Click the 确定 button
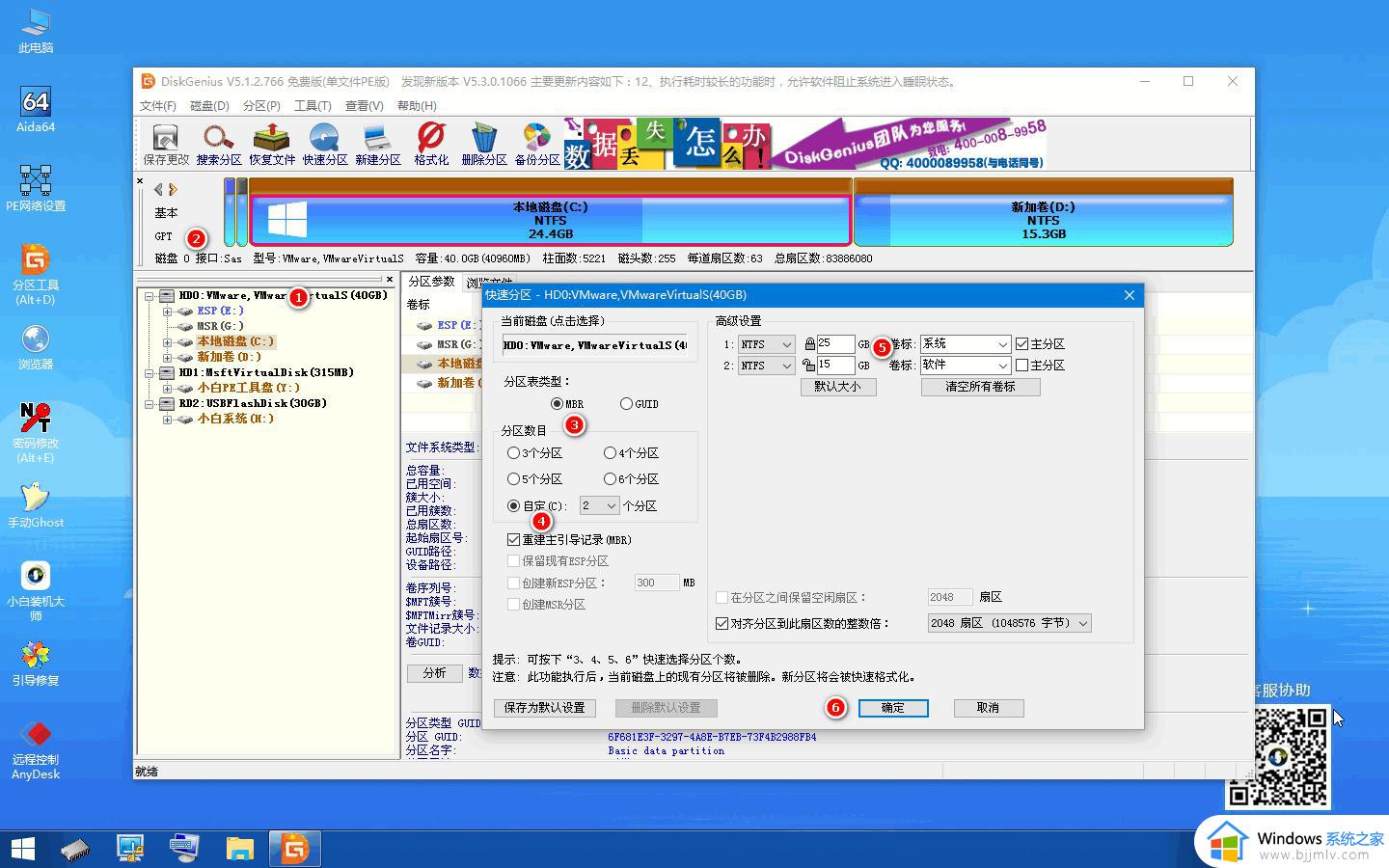This screenshot has width=1389, height=868. coord(893,708)
